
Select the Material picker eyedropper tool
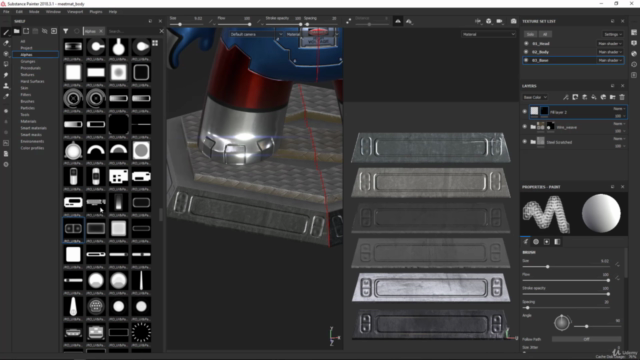(6, 96)
